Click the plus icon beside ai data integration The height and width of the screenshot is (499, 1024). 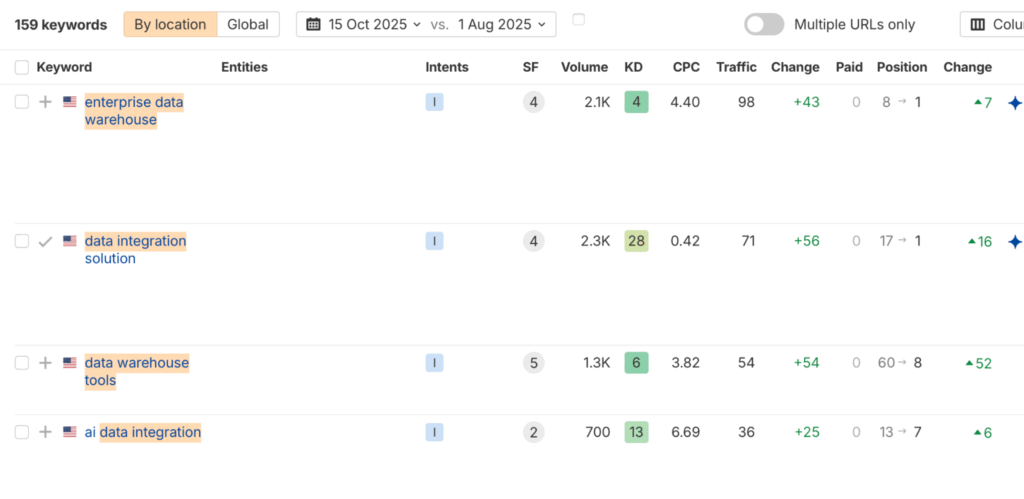pyautogui.click(x=45, y=432)
